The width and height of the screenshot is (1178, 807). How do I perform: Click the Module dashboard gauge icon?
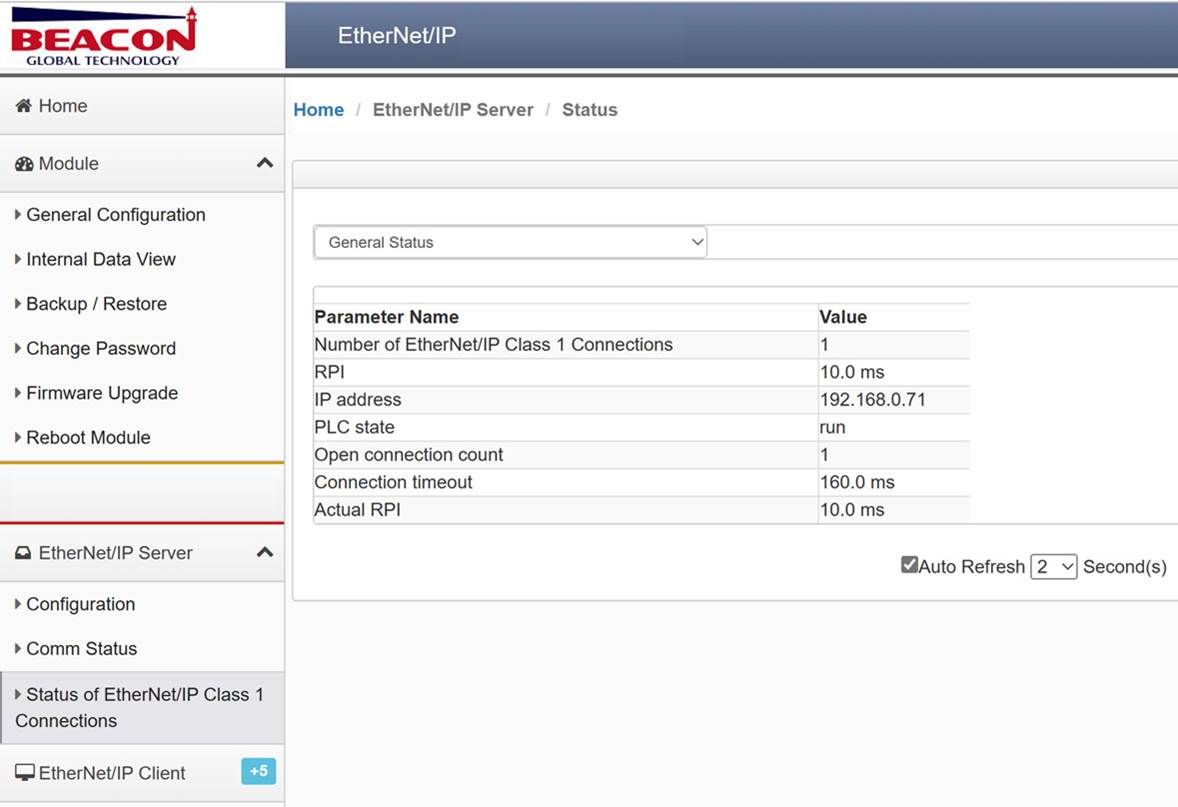tap(24, 164)
